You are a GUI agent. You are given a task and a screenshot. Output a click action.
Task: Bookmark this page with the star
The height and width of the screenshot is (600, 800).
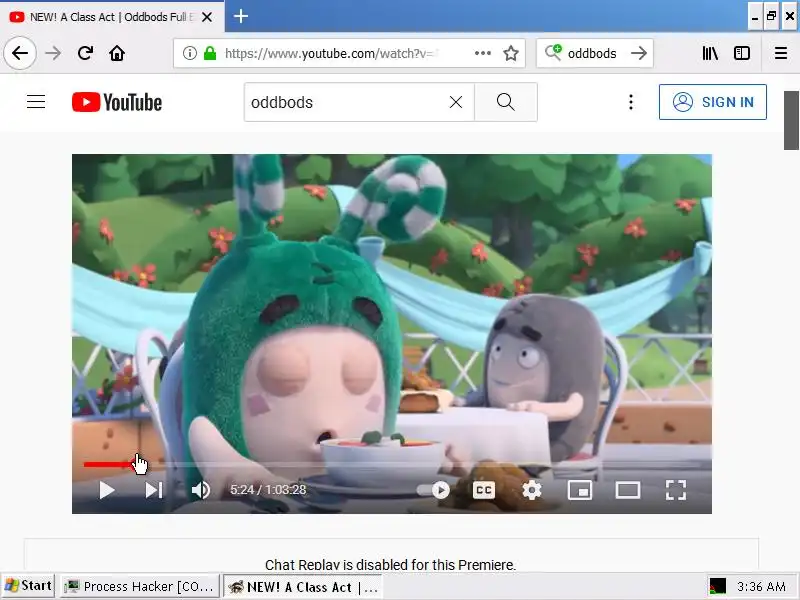tap(511, 53)
